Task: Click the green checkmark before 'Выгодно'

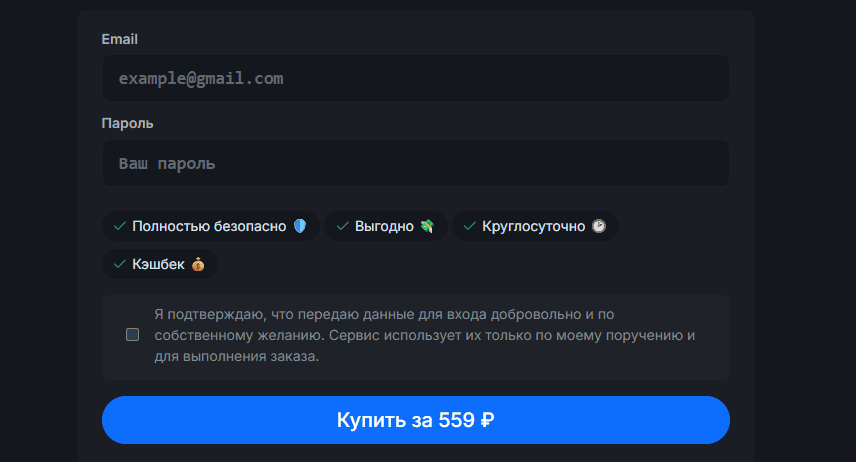Action: tap(342, 226)
